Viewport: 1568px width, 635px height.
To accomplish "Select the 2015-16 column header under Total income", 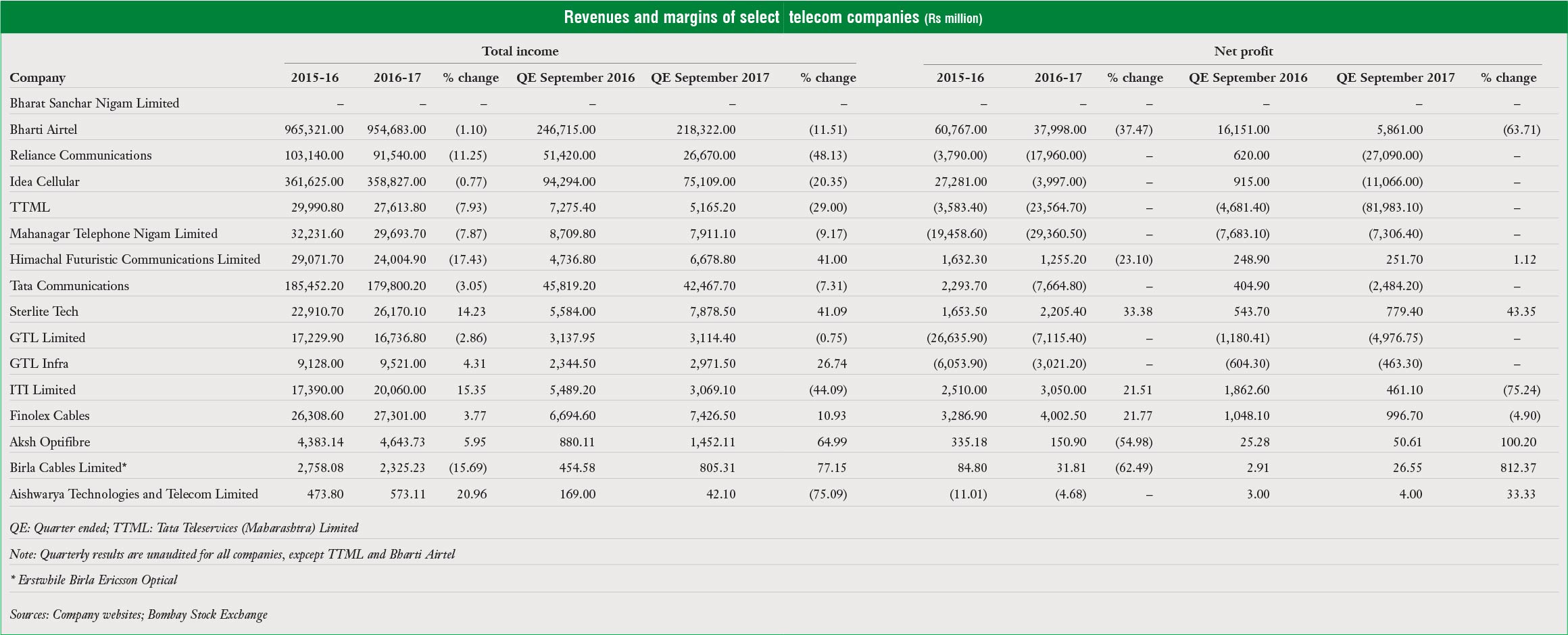I will [x=314, y=78].
